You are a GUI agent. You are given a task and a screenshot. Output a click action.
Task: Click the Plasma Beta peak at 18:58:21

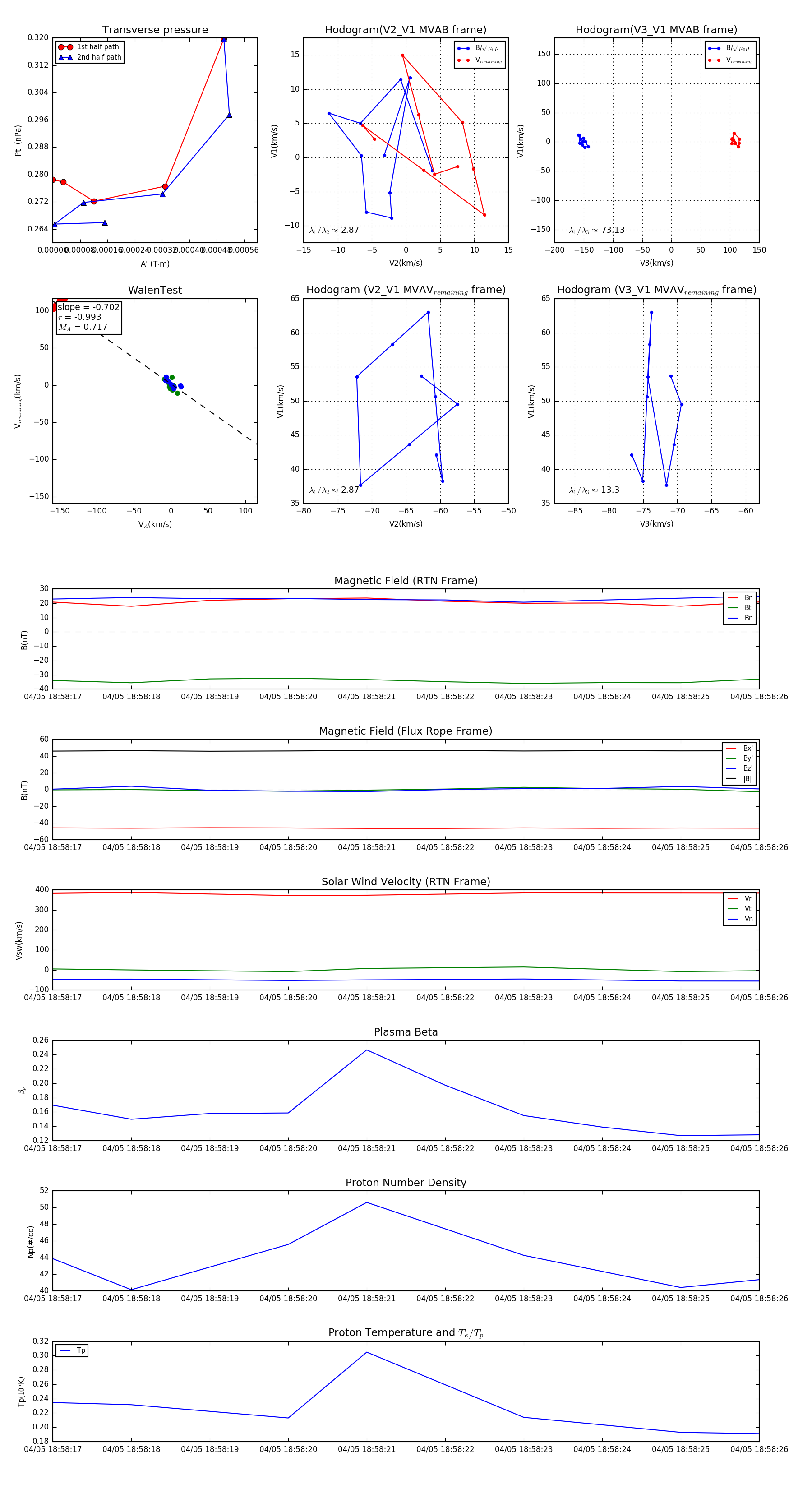tap(366, 1050)
